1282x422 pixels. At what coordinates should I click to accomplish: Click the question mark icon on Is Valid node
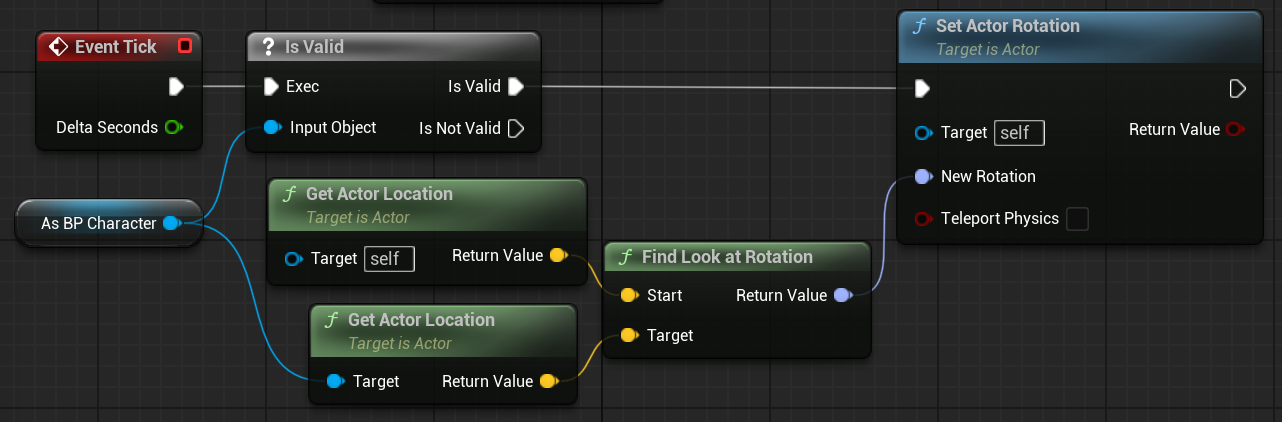pyautogui.click(x=267, y=46)
